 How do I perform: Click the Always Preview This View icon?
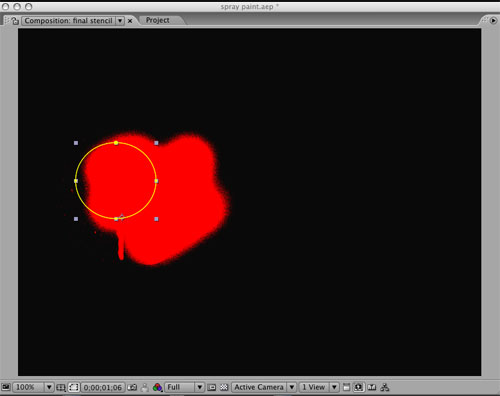click(6, 387)
